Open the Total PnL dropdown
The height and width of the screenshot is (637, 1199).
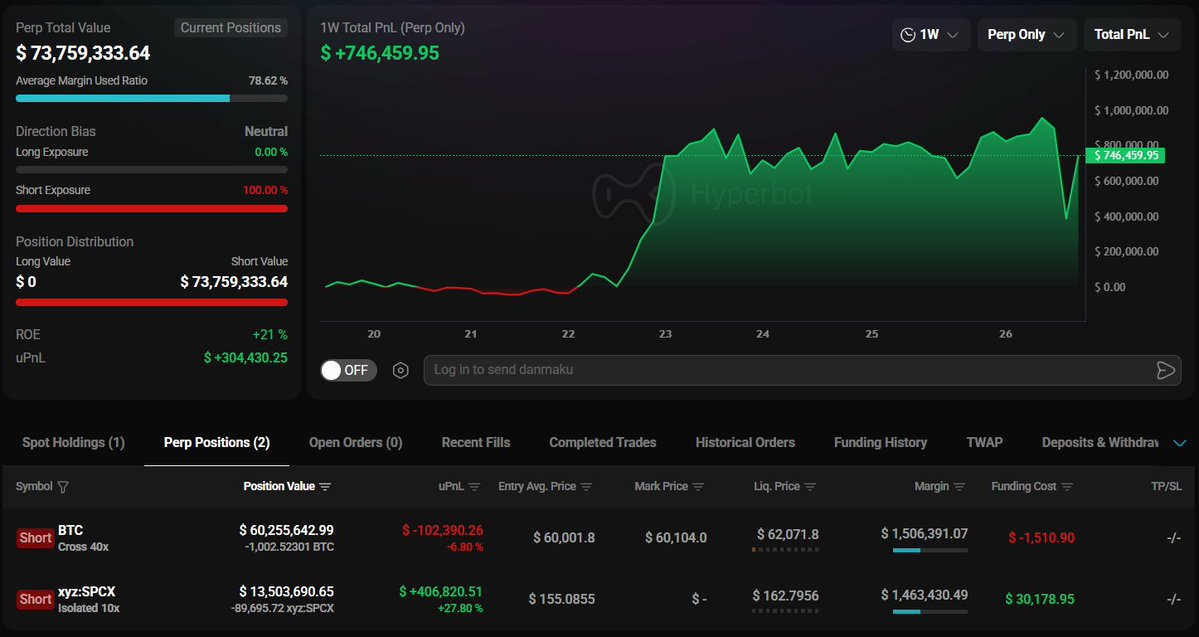point(1132,34)
